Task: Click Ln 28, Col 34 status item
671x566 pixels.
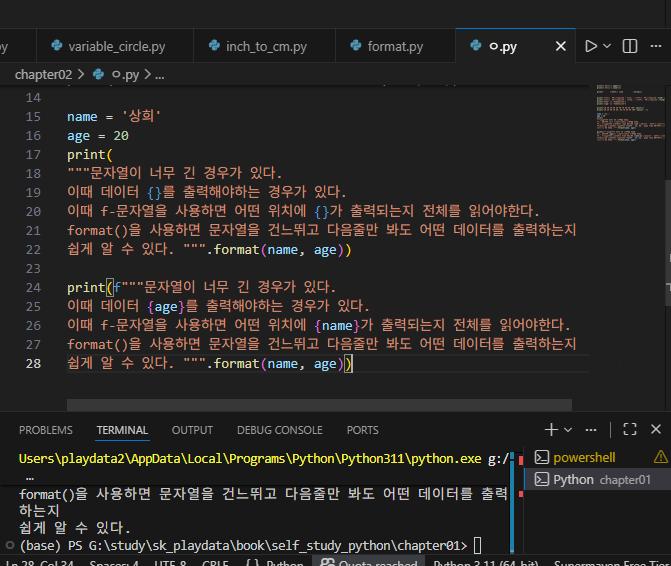Action: tap(39, 563)
